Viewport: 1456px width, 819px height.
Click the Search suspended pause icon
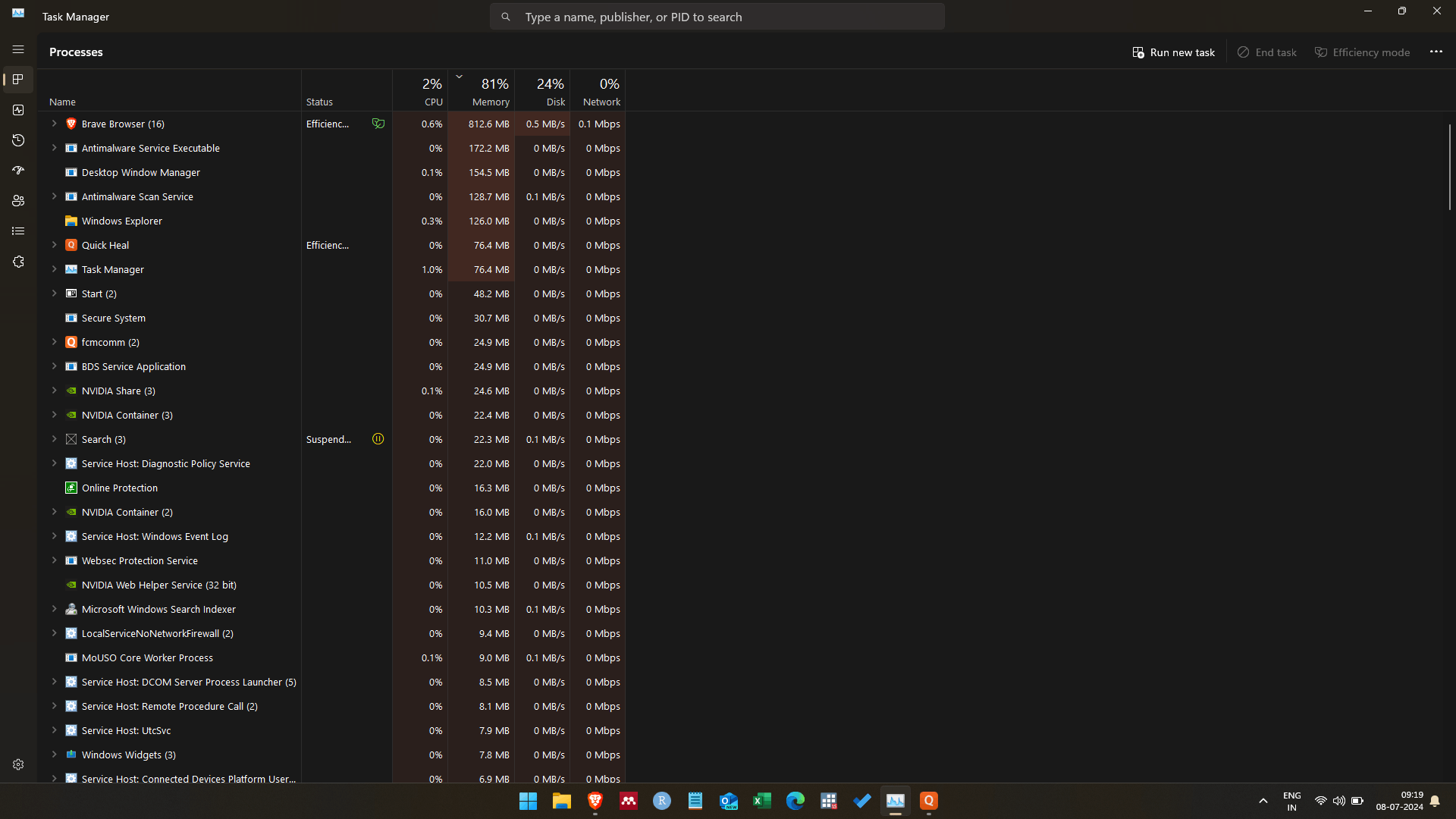(378, 439)
